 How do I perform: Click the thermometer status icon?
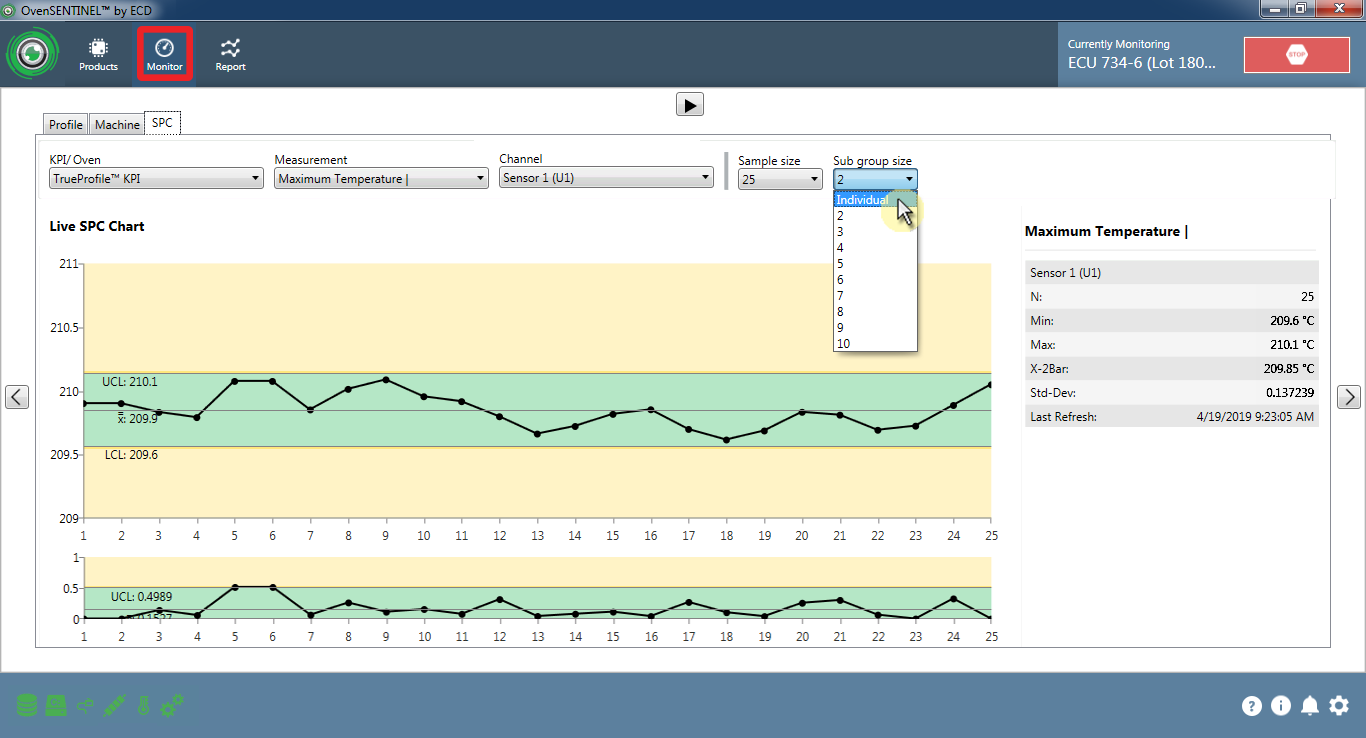(143, 706)
